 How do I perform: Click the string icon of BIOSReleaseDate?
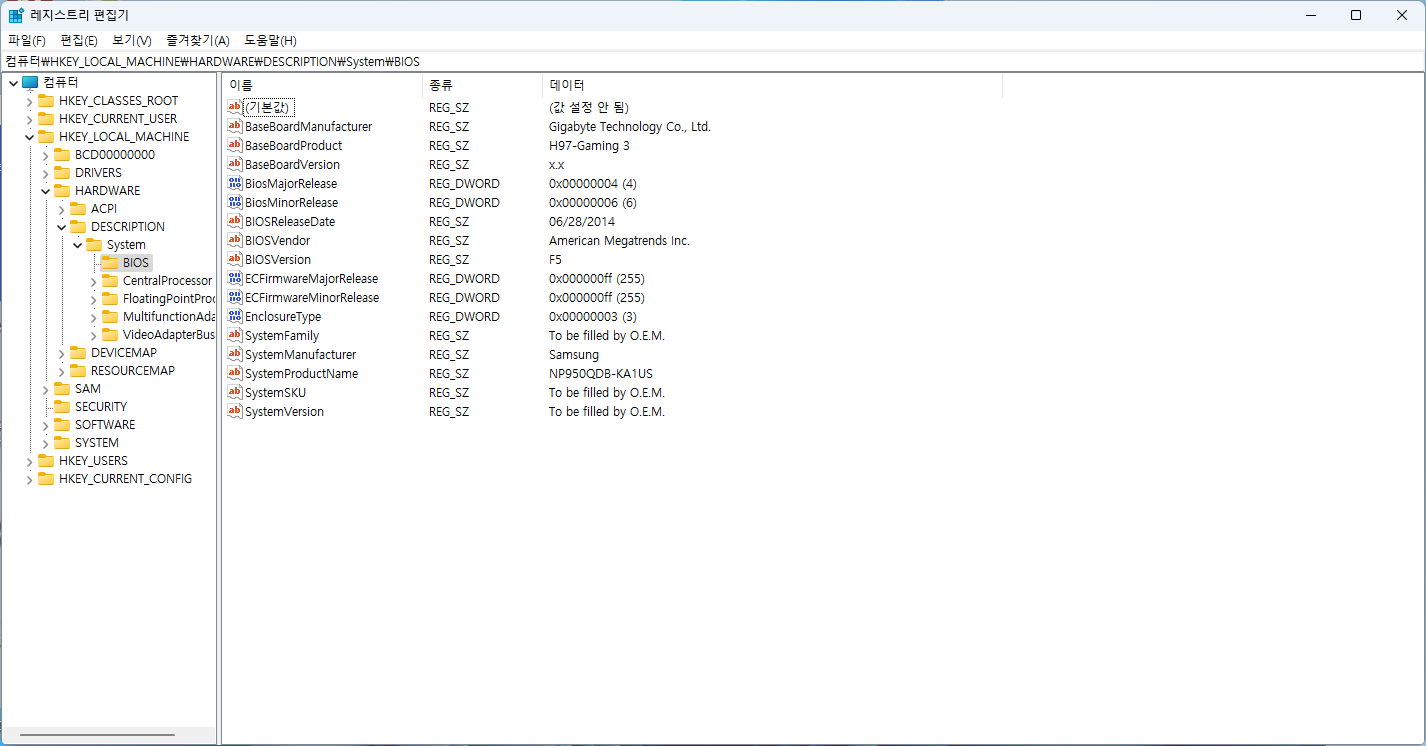point(235,221)
